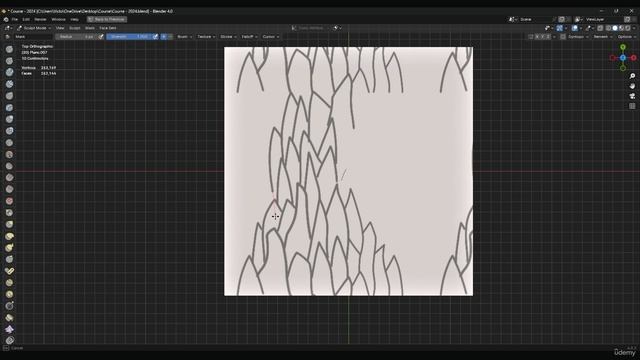Enable the Dyntopo checkbox
The height and width of the screenshot is (360, 640).
point(563,37)
